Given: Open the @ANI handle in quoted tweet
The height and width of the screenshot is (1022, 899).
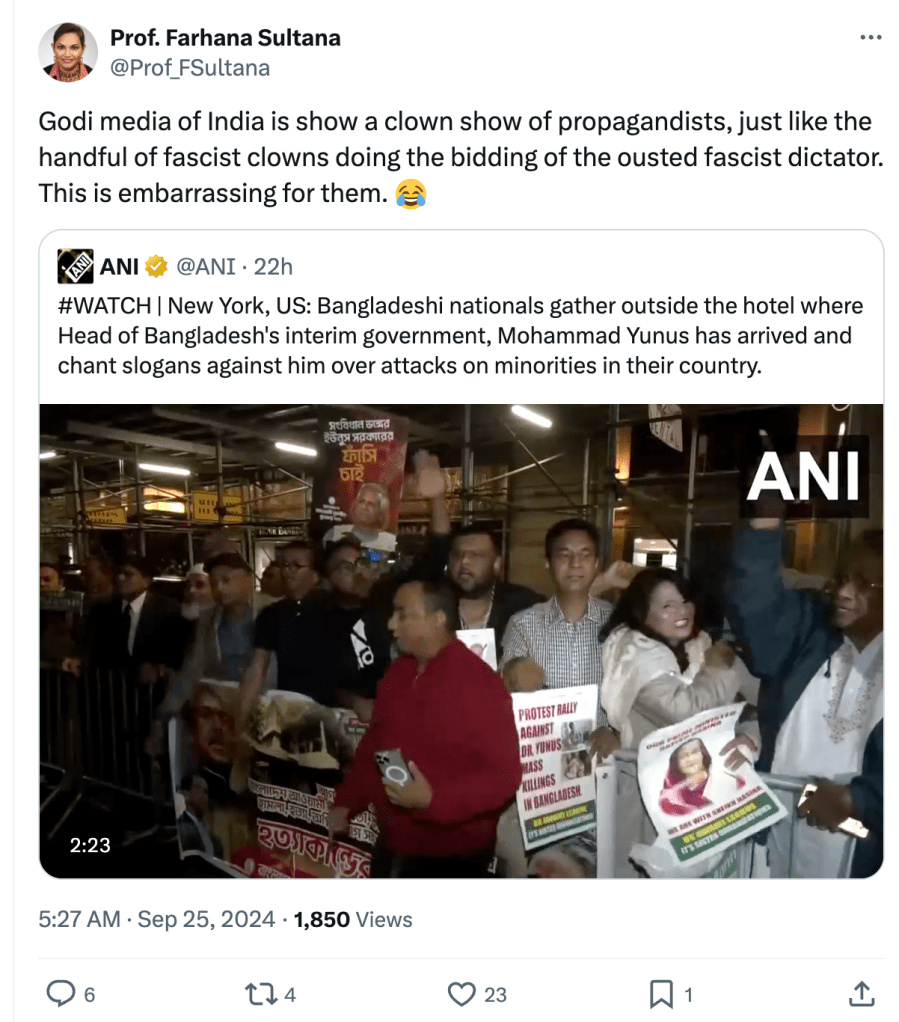Looking at the screenshot, I should tap(205, 267).
